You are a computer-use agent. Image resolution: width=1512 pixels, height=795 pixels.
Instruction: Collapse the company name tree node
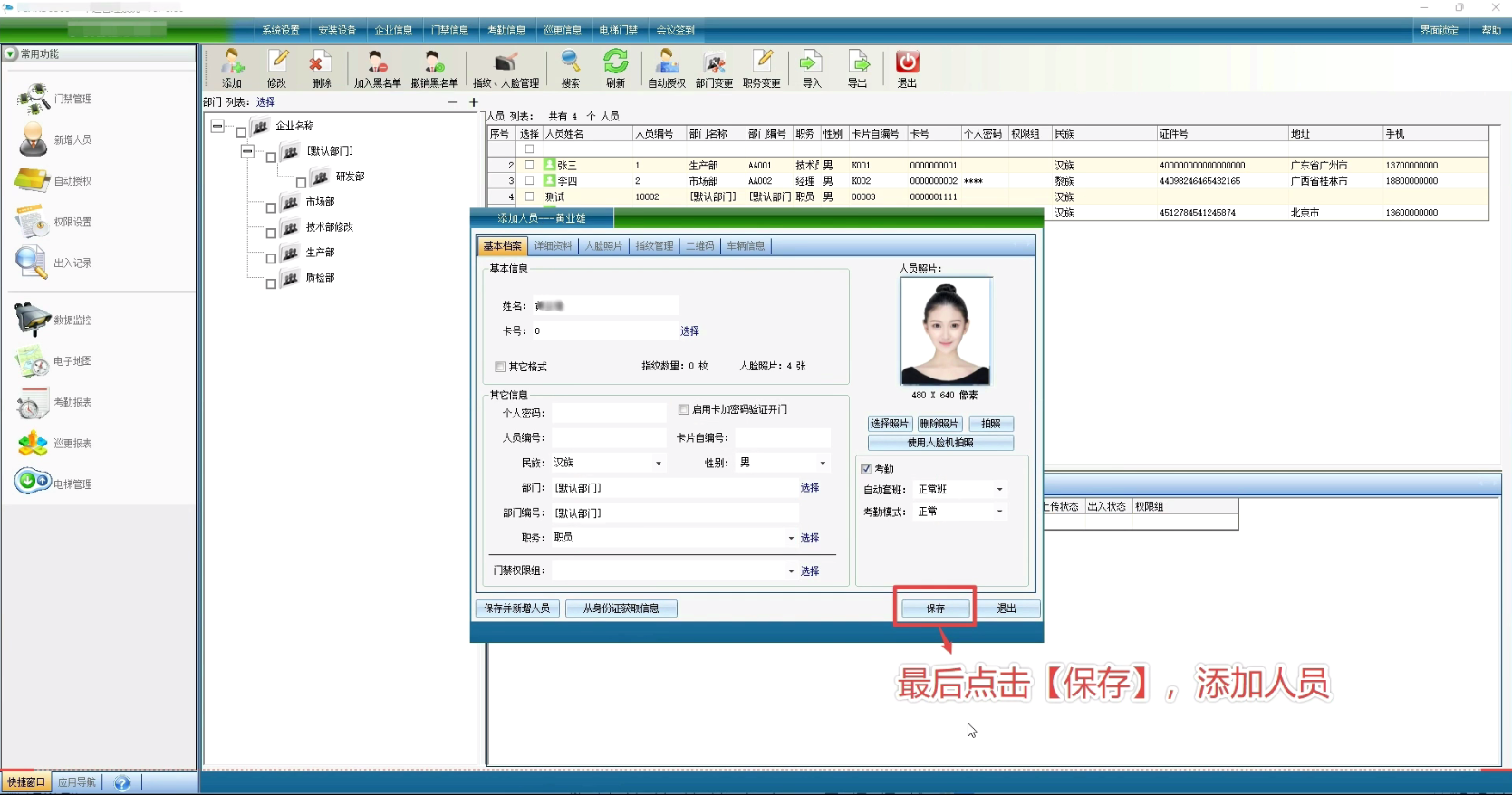pos(217,126)
